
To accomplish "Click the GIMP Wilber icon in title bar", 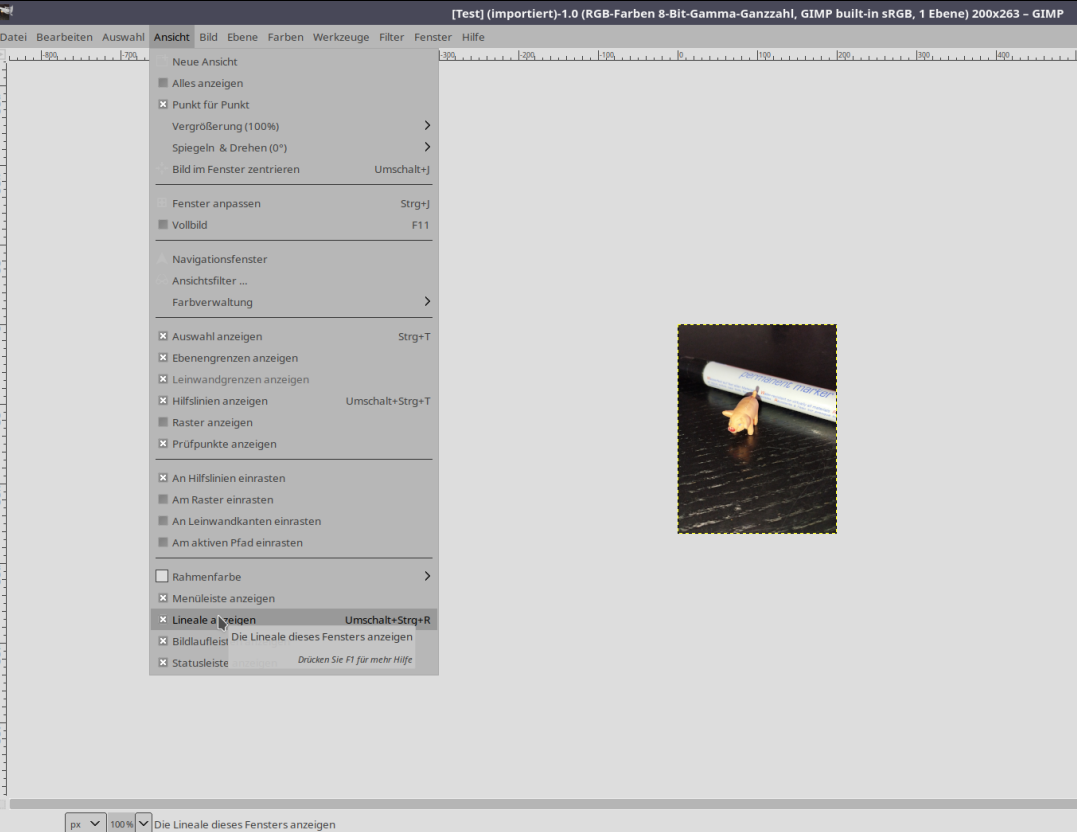I will pos(10,12).
